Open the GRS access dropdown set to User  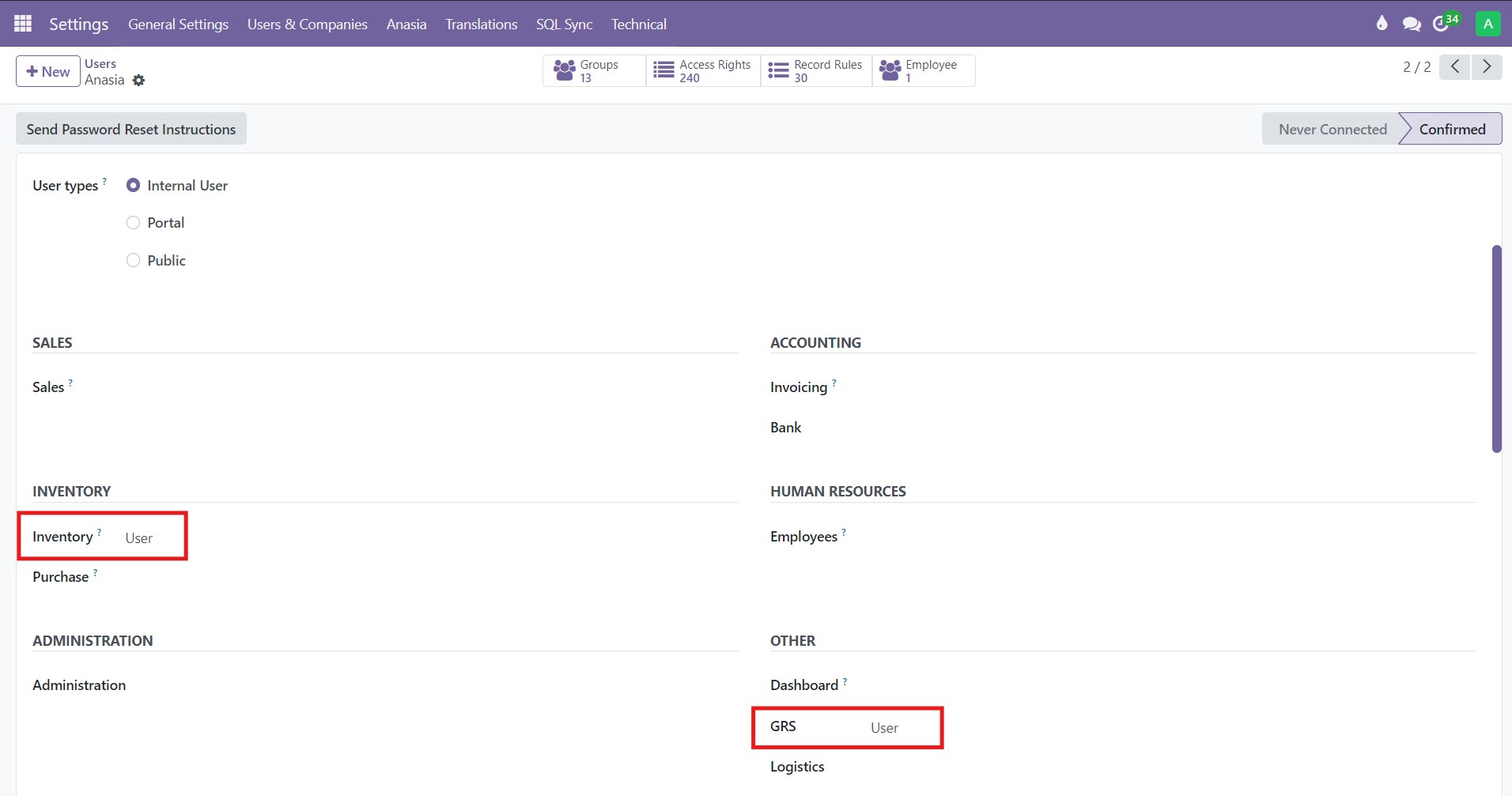[883, 727]
